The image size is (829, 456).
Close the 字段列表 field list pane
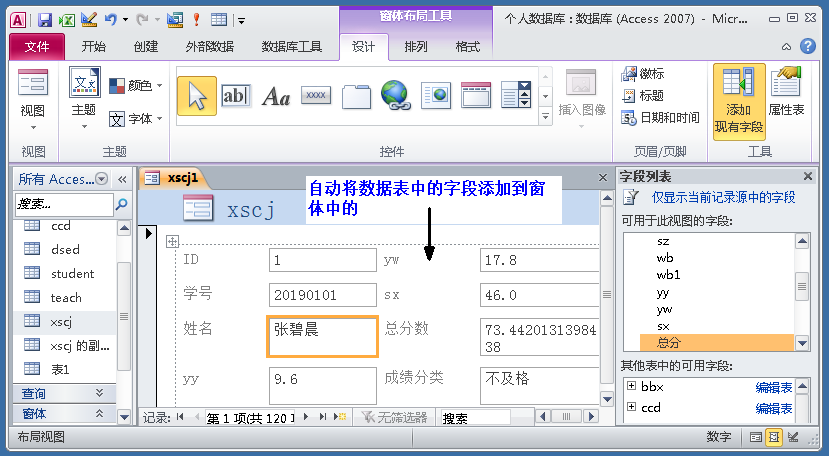click(807, 176)
